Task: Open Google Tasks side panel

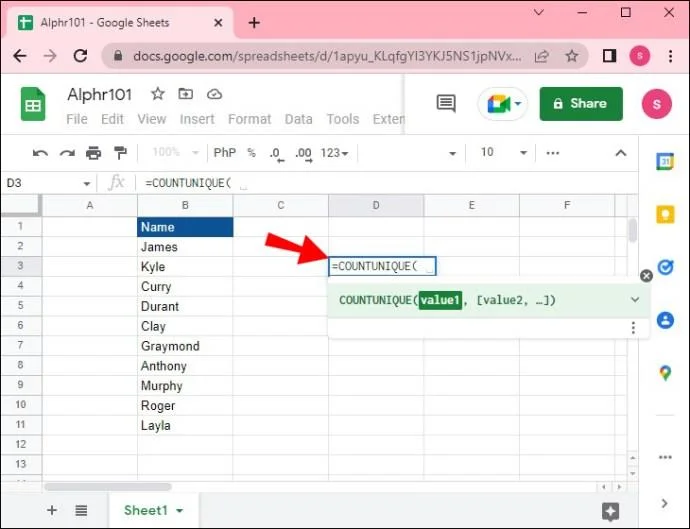Action: tap(665, 267)
